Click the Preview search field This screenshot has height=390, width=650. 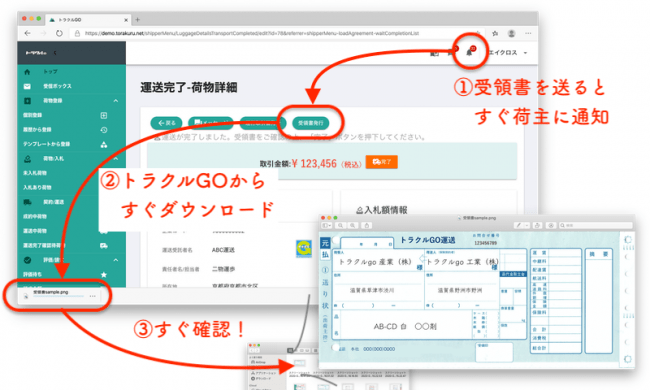(x=595, y=225)
